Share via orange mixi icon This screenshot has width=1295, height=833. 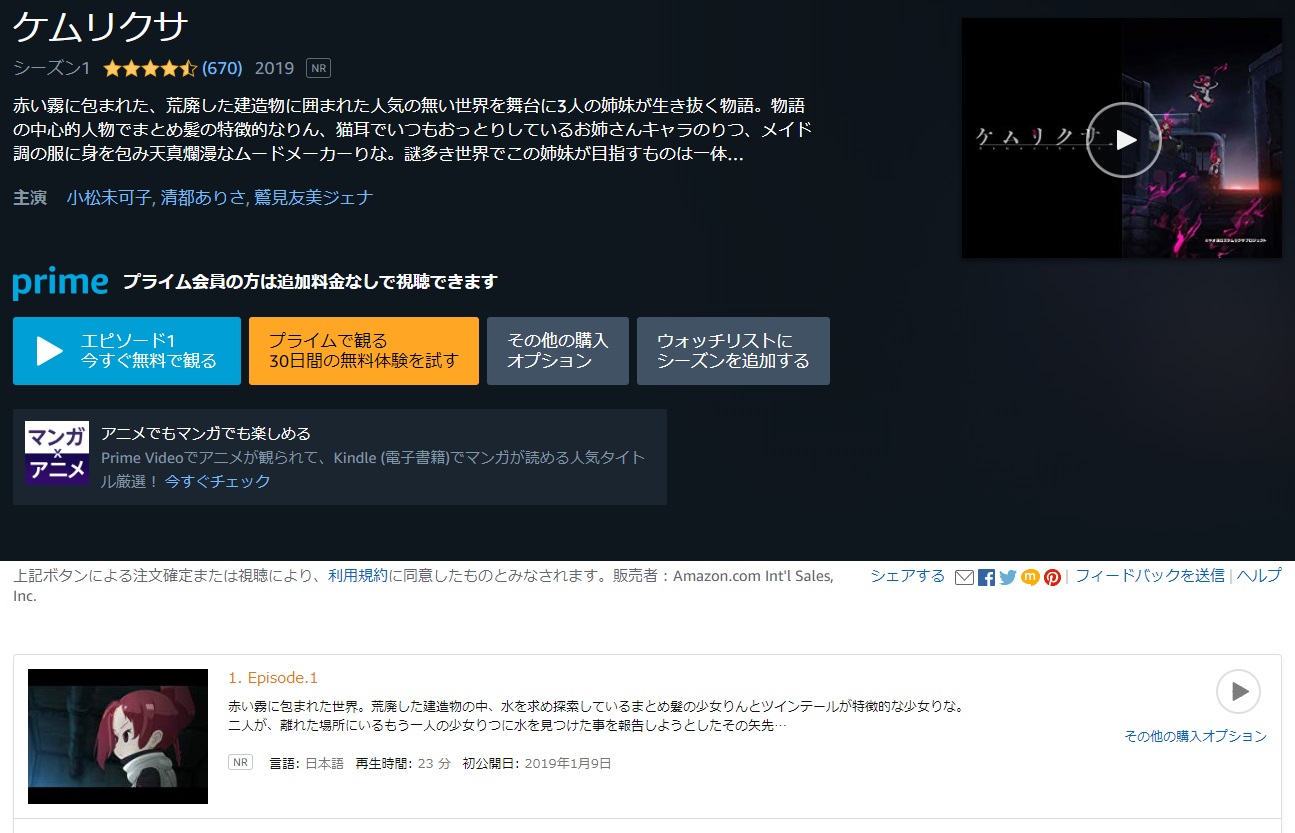1030,577
